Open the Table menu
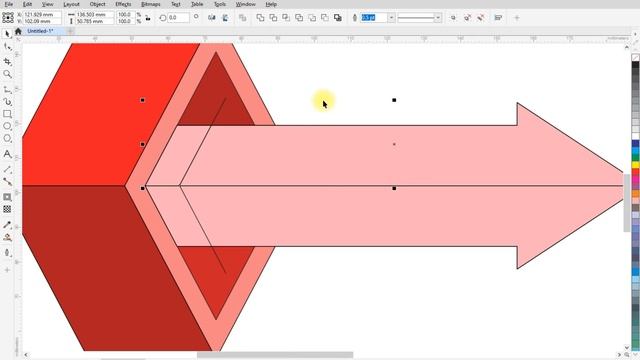This screenshot has height=360, width=640. pyautogui.click(x=197, y=4)
